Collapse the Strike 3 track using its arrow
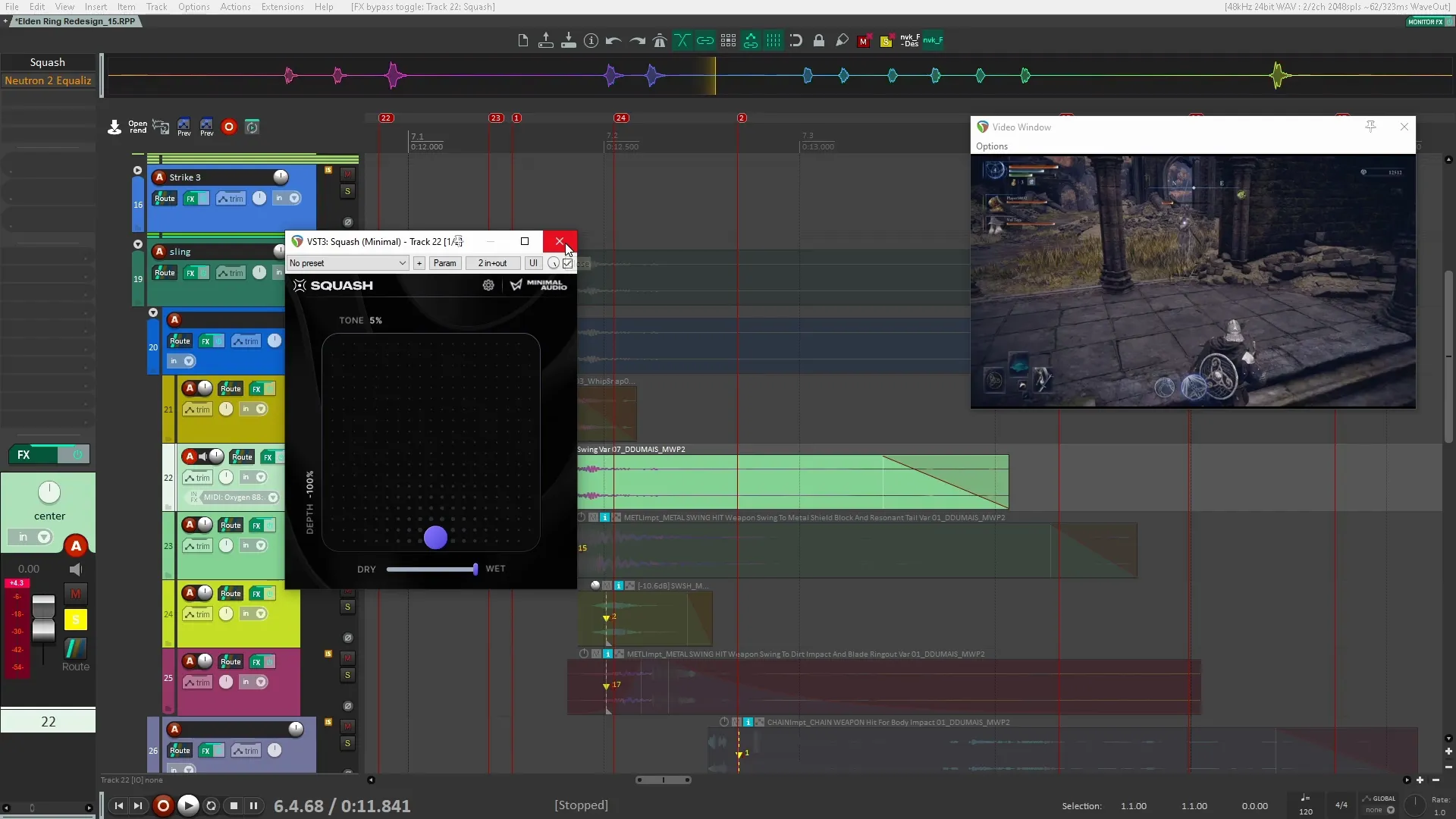Image resolution: width=1456 pixels, height=819 pixels. 137,170
